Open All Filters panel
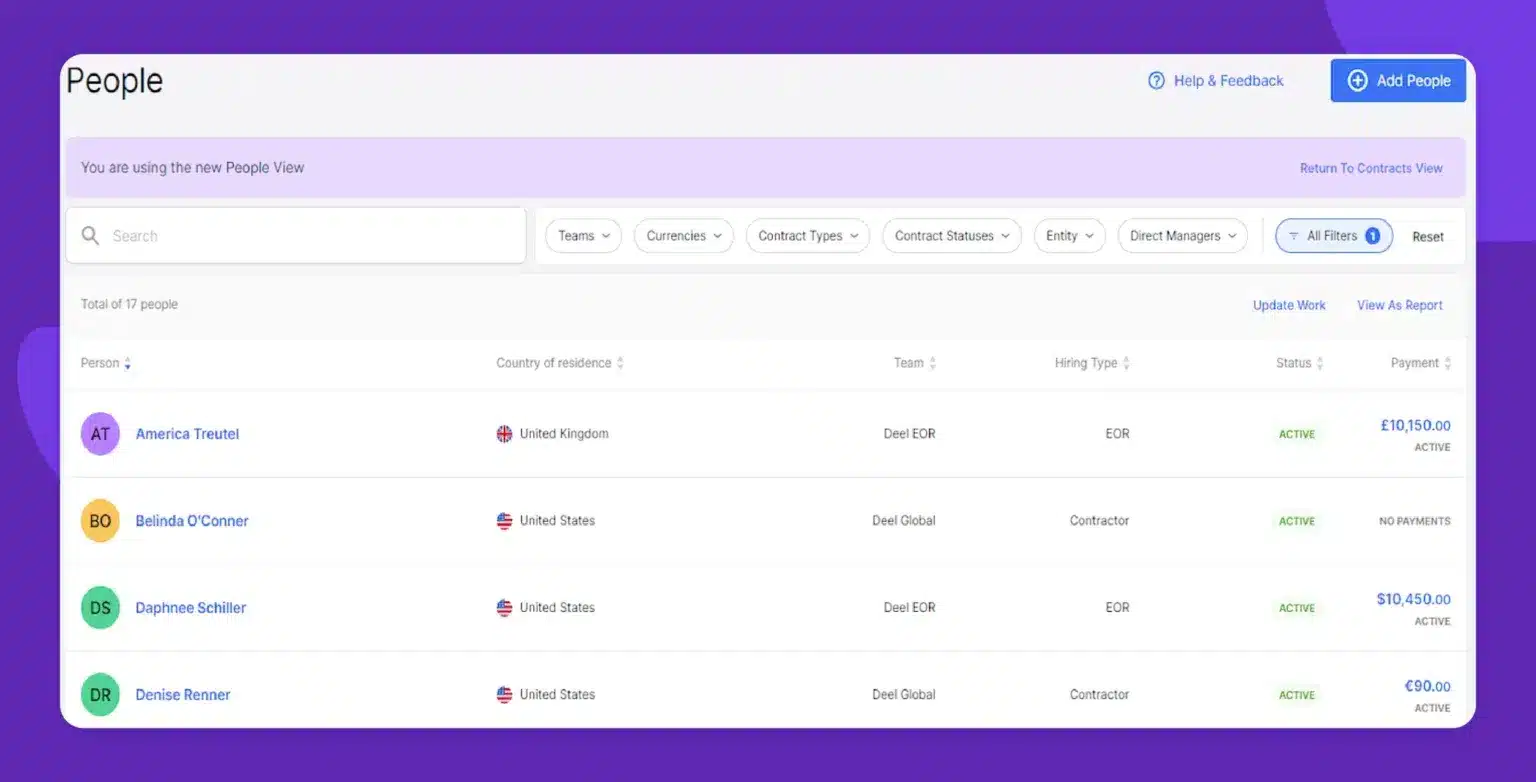The image size is (1536, 782). (1333, 236)
